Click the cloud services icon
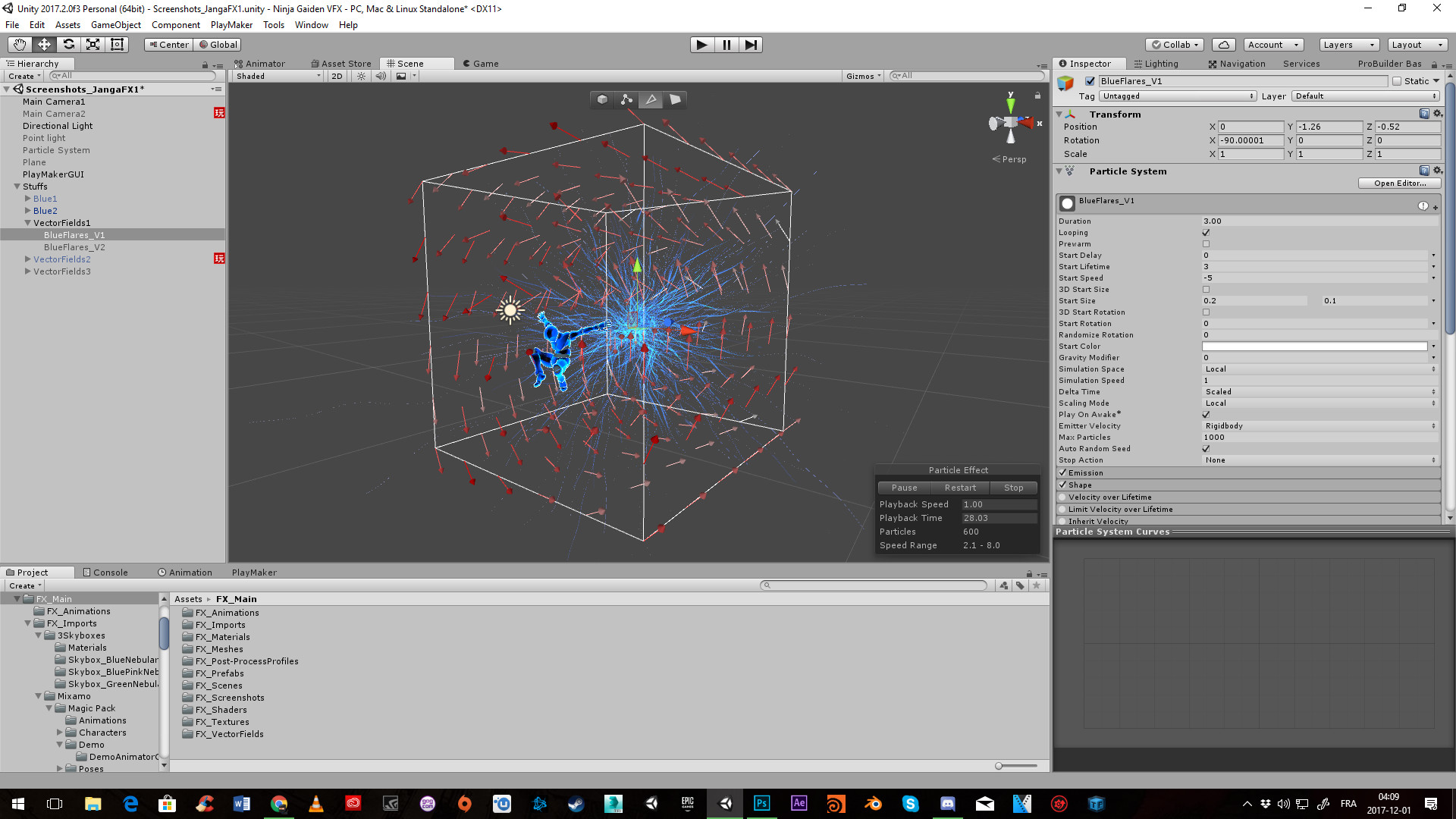The image size is (1456, 819). (x=1223, y=45)
